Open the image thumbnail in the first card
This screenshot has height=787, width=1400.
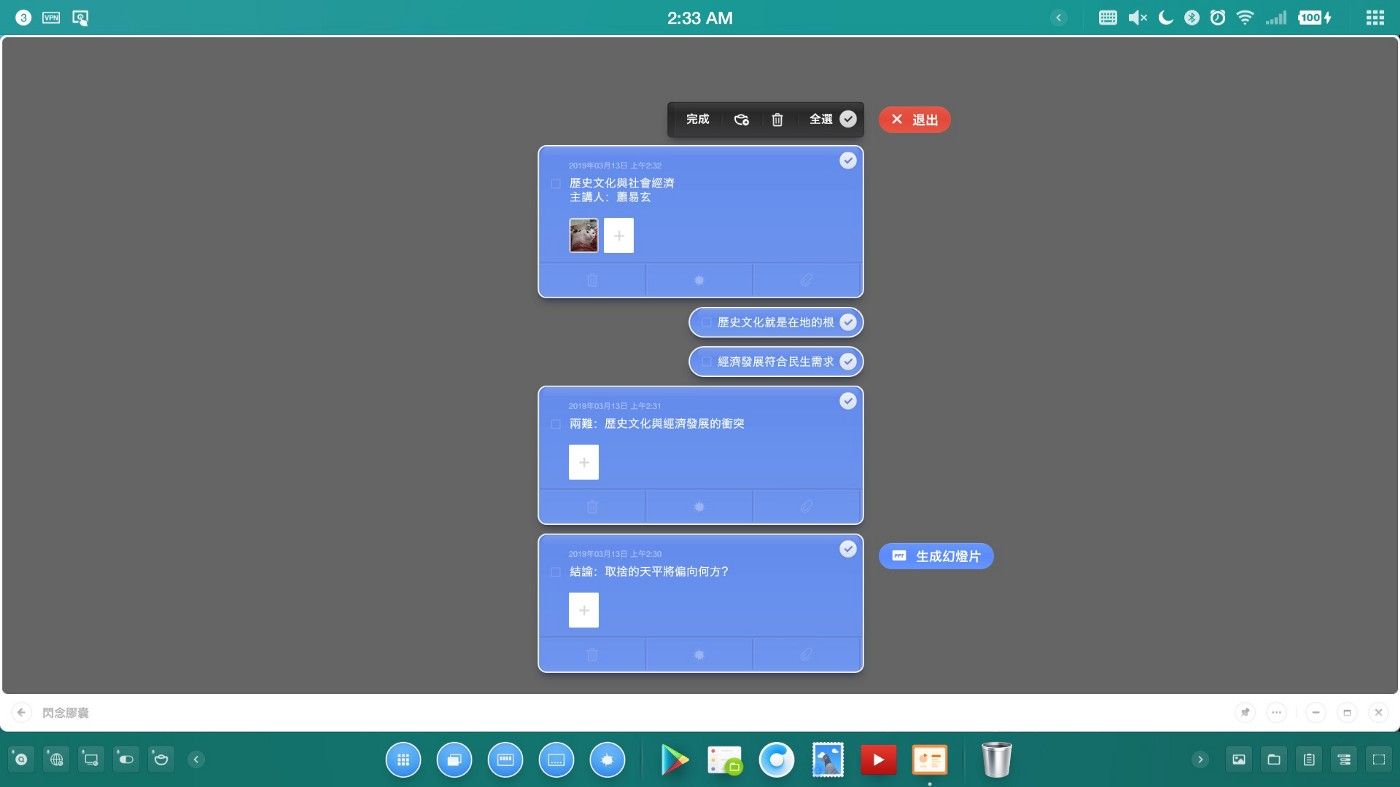584,236
